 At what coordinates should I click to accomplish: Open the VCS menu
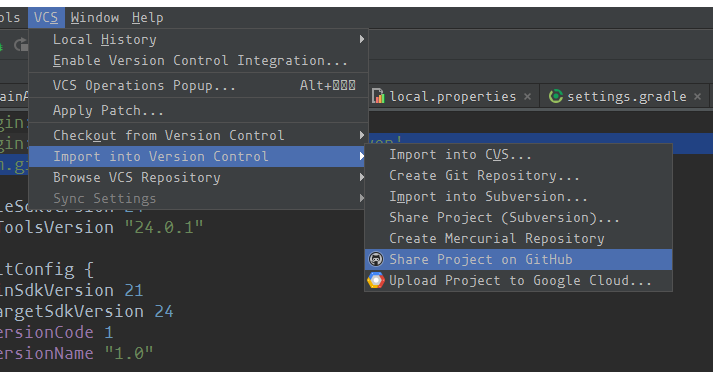click(x=46, y=18)
